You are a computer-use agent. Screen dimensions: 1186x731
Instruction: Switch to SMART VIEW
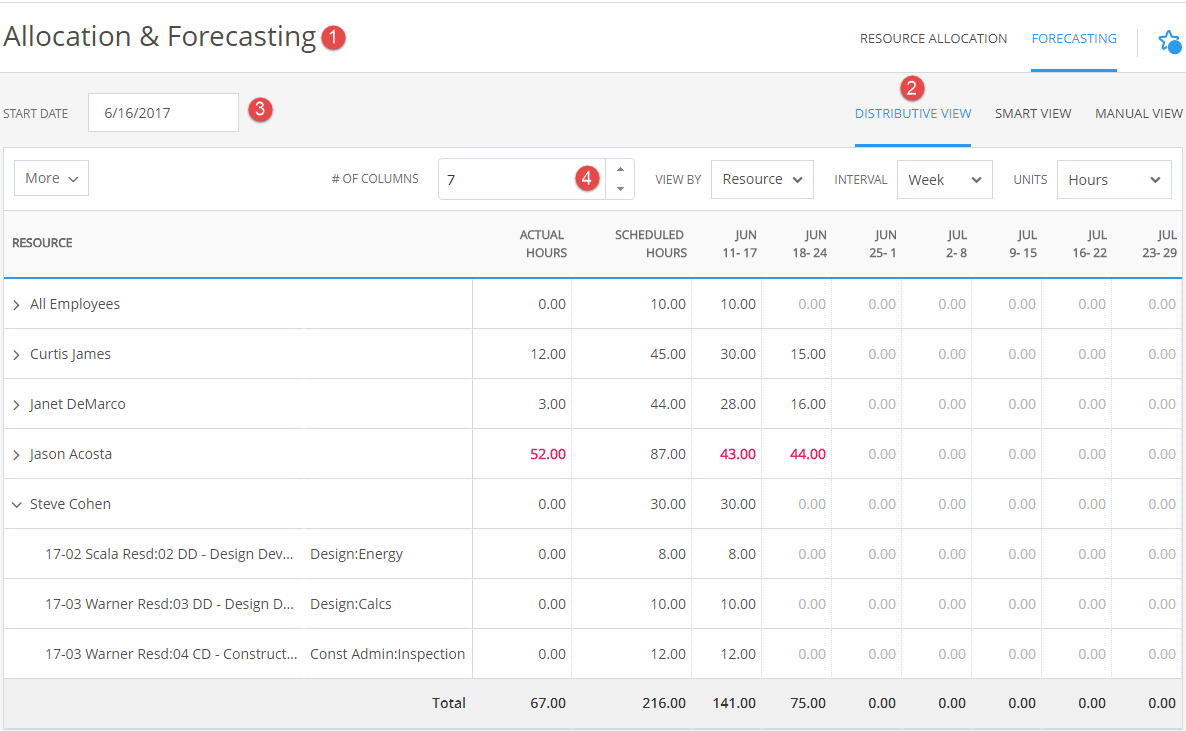(1033, 113)
